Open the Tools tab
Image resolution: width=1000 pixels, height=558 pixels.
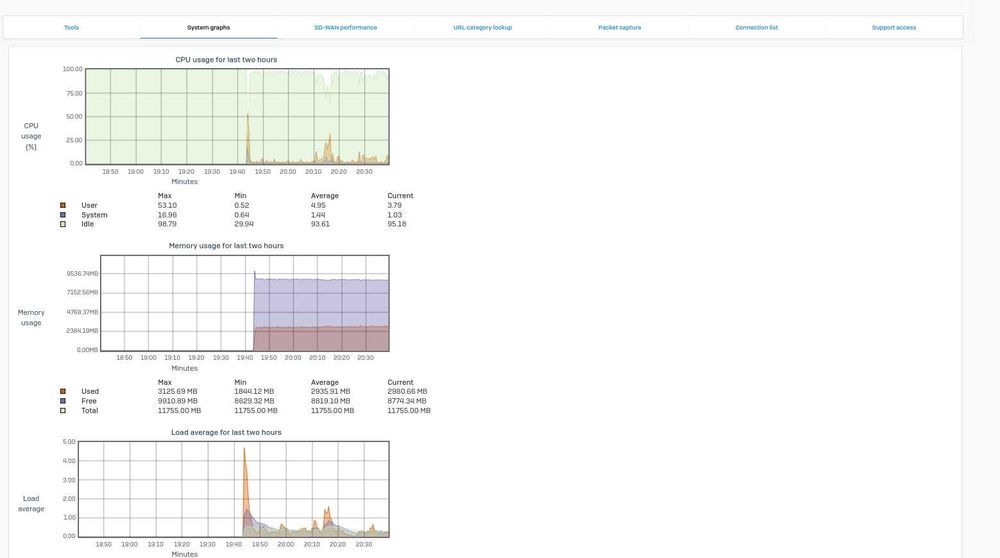(x=71, y=27)
